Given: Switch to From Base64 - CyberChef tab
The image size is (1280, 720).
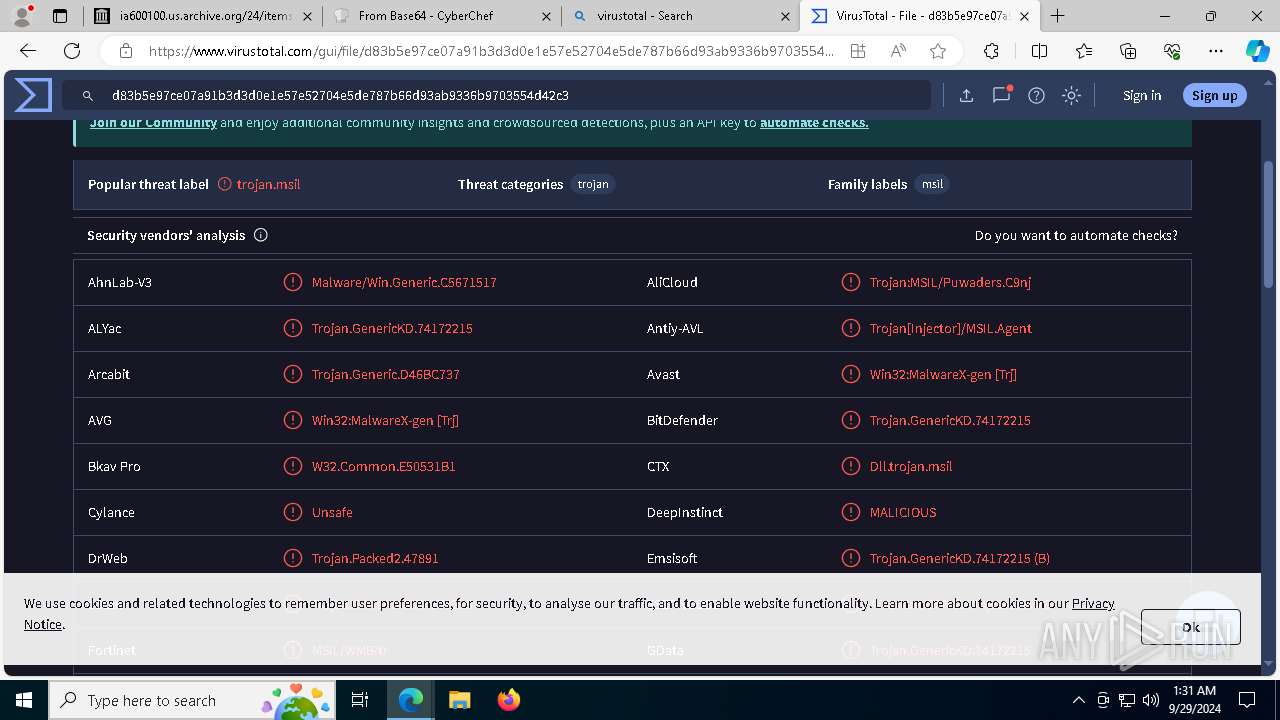Looking at the screenshot, I should [x=442, y=16].
